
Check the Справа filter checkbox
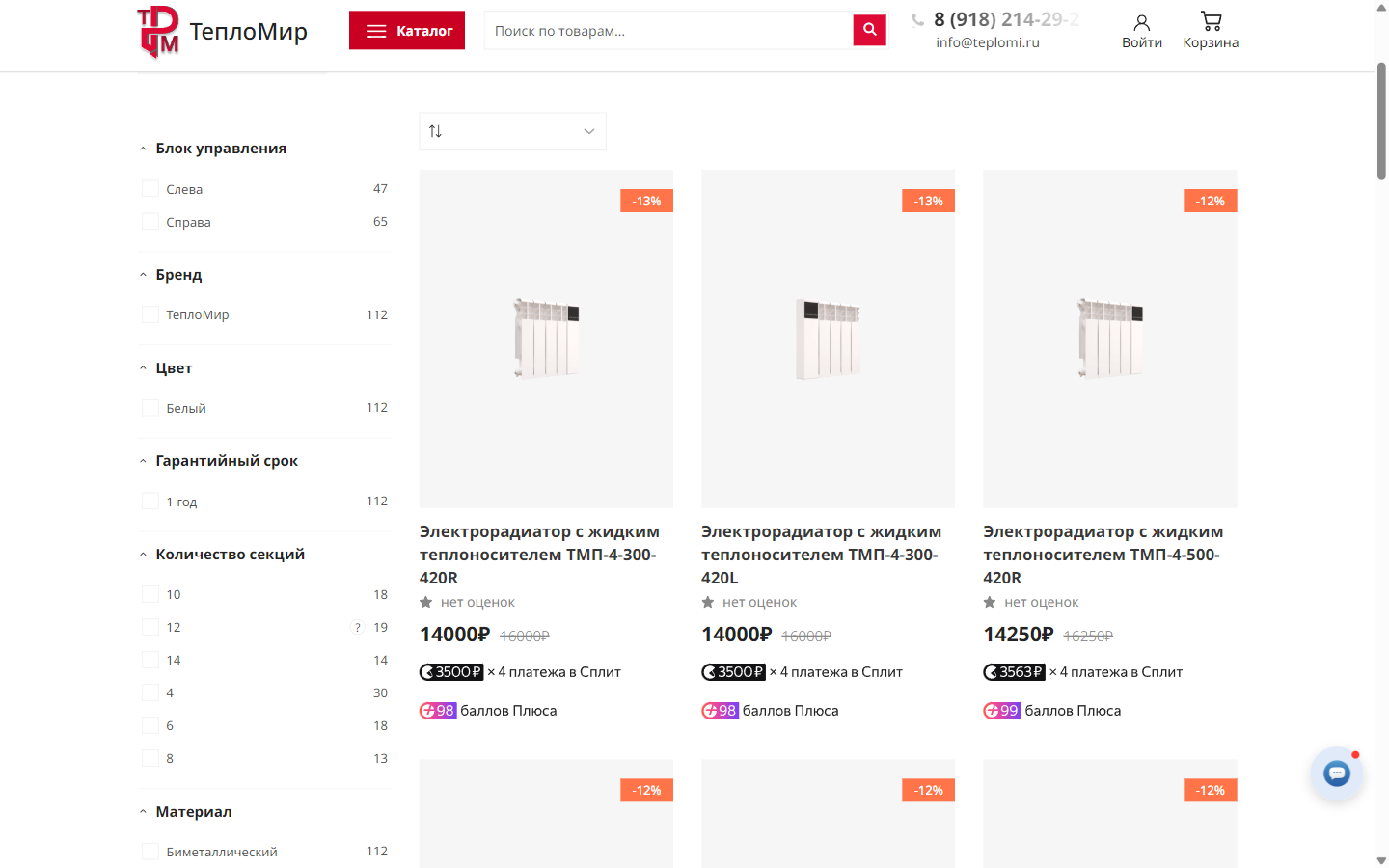tap(150, 222)
